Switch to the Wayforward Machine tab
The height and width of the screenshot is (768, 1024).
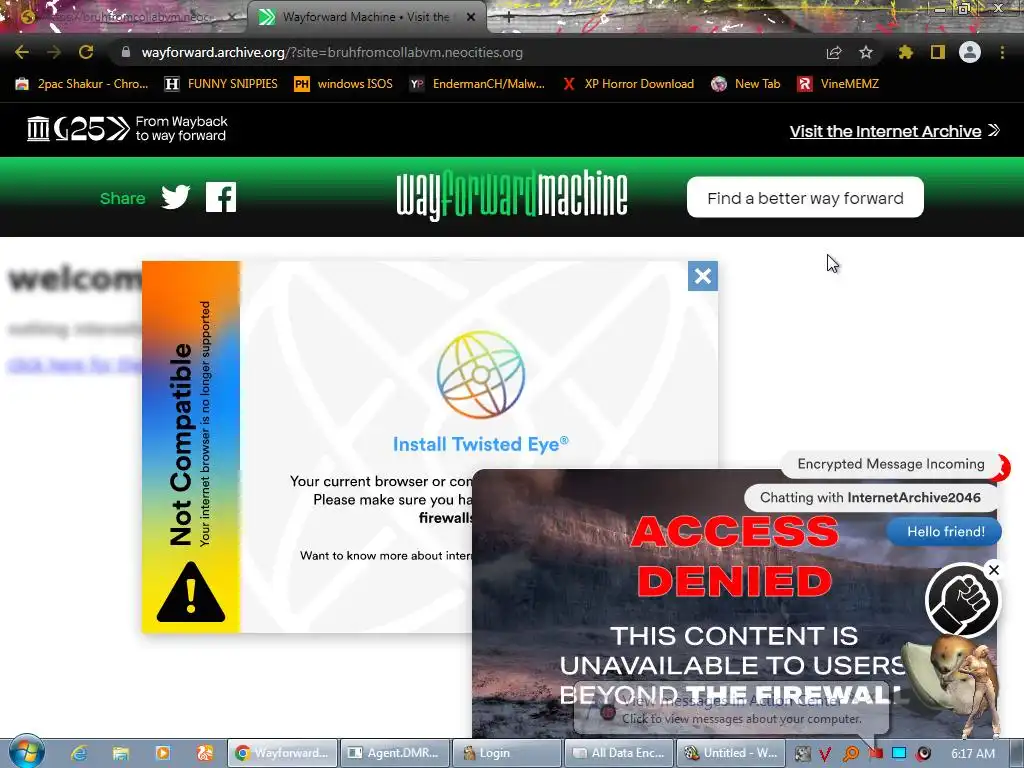[x=366, y=17]
